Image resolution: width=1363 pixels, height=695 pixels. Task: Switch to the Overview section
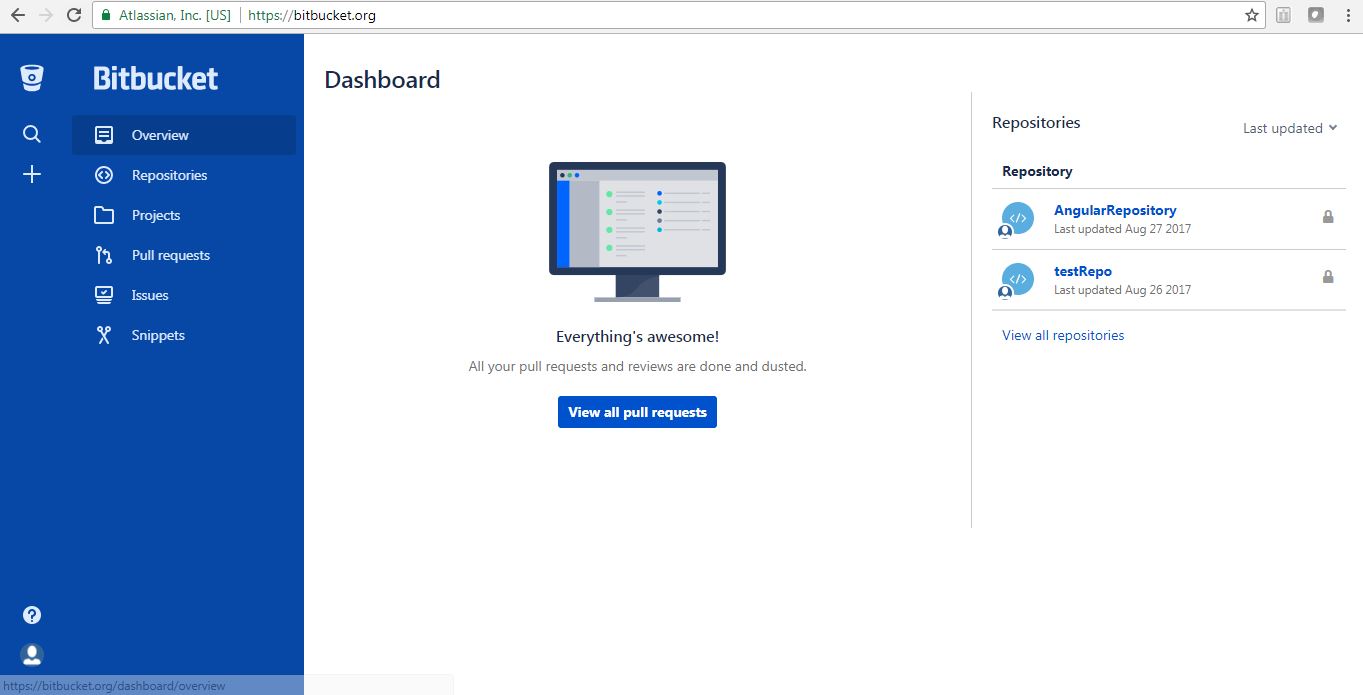coord(160,134)
